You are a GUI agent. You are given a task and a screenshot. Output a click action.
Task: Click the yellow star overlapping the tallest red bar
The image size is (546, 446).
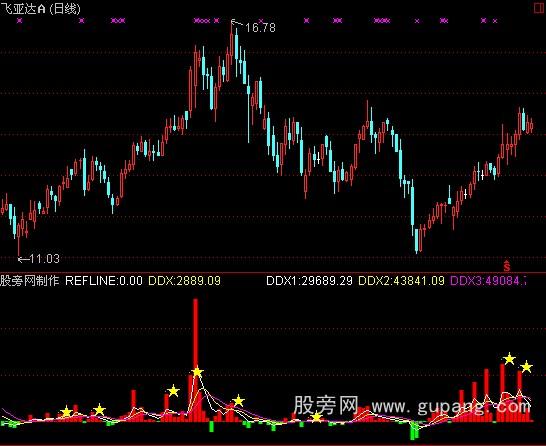[x=197, y=372]
